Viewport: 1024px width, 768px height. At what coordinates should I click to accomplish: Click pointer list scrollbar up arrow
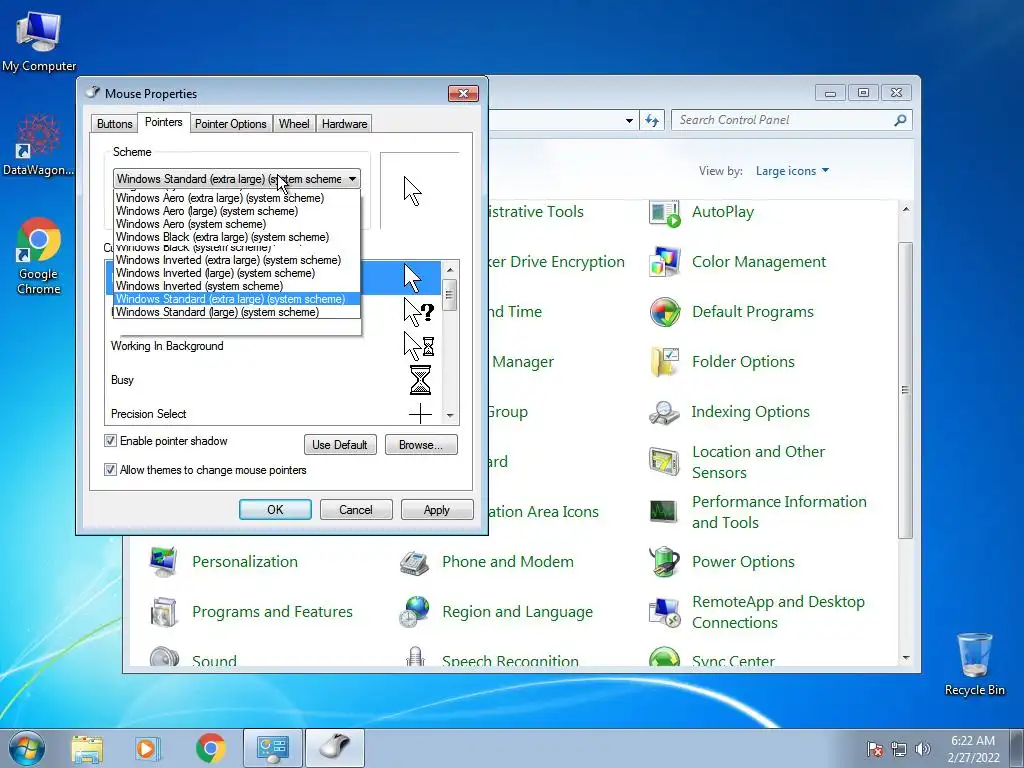(450, 268)
